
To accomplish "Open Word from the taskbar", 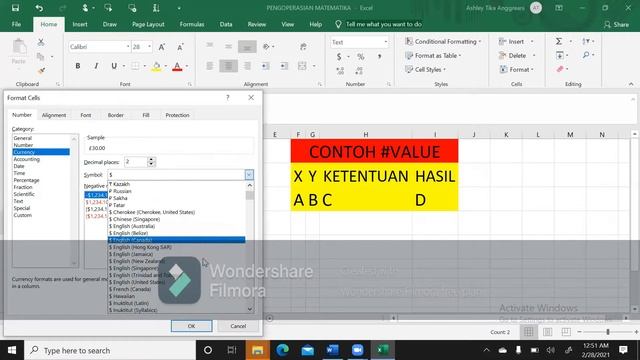I will click(332, 350).
